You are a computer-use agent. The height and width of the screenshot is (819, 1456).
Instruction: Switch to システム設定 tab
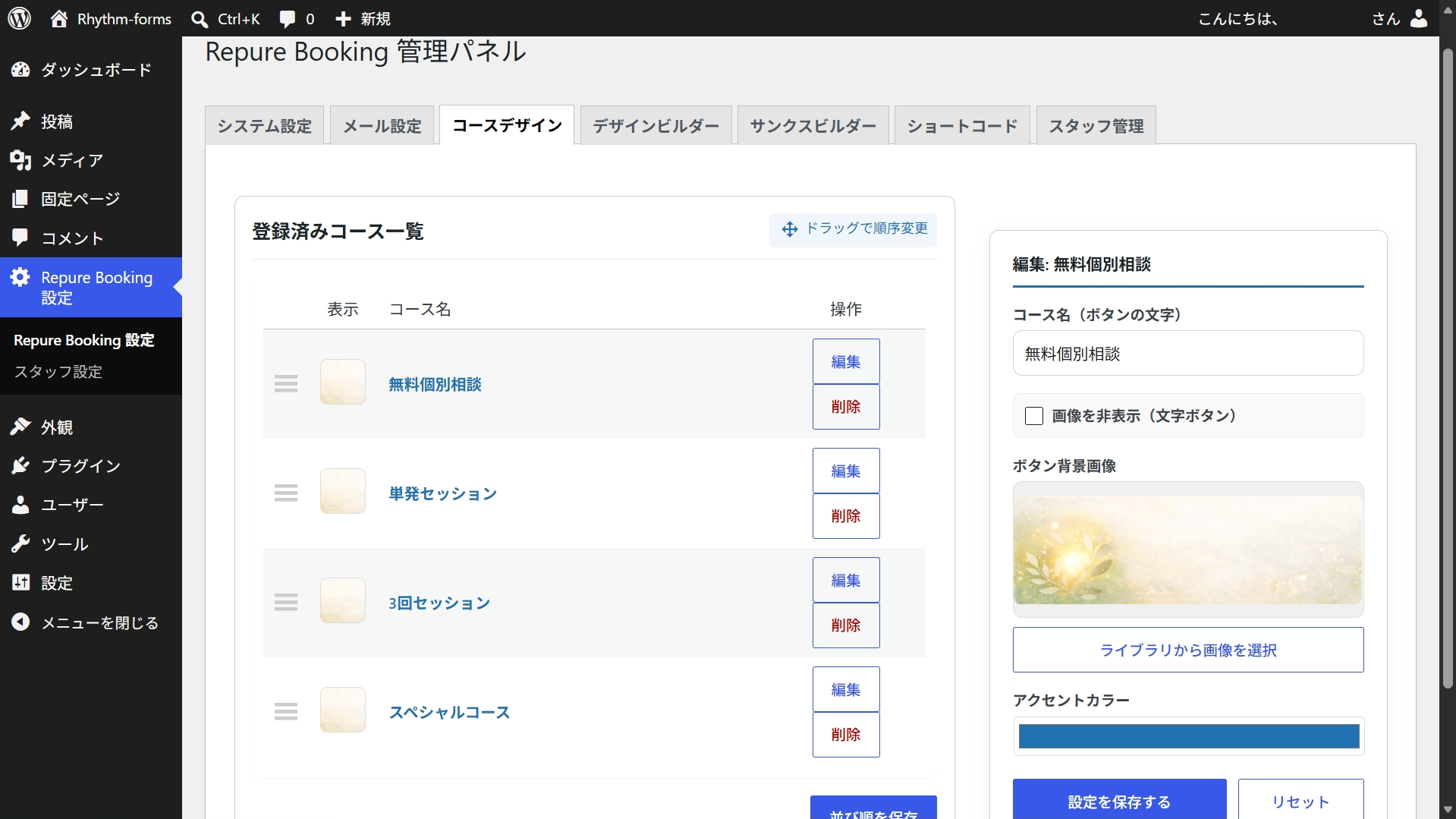pos(265,125)
